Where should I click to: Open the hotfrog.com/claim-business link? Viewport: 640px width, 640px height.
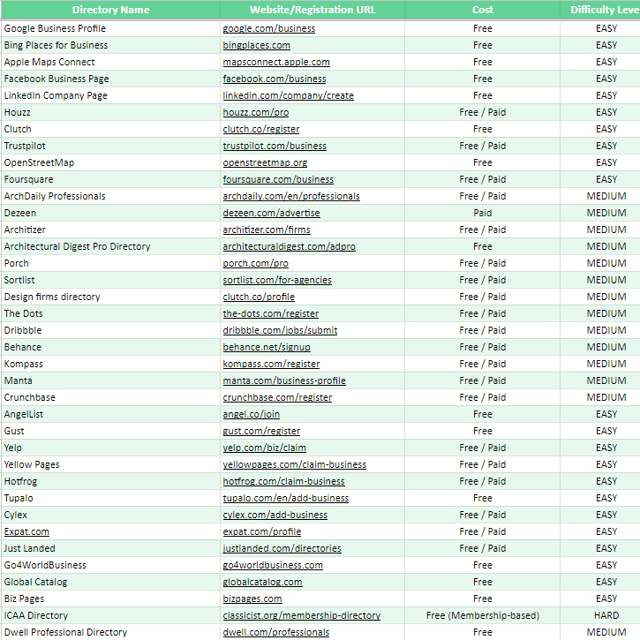coord(284,481)
